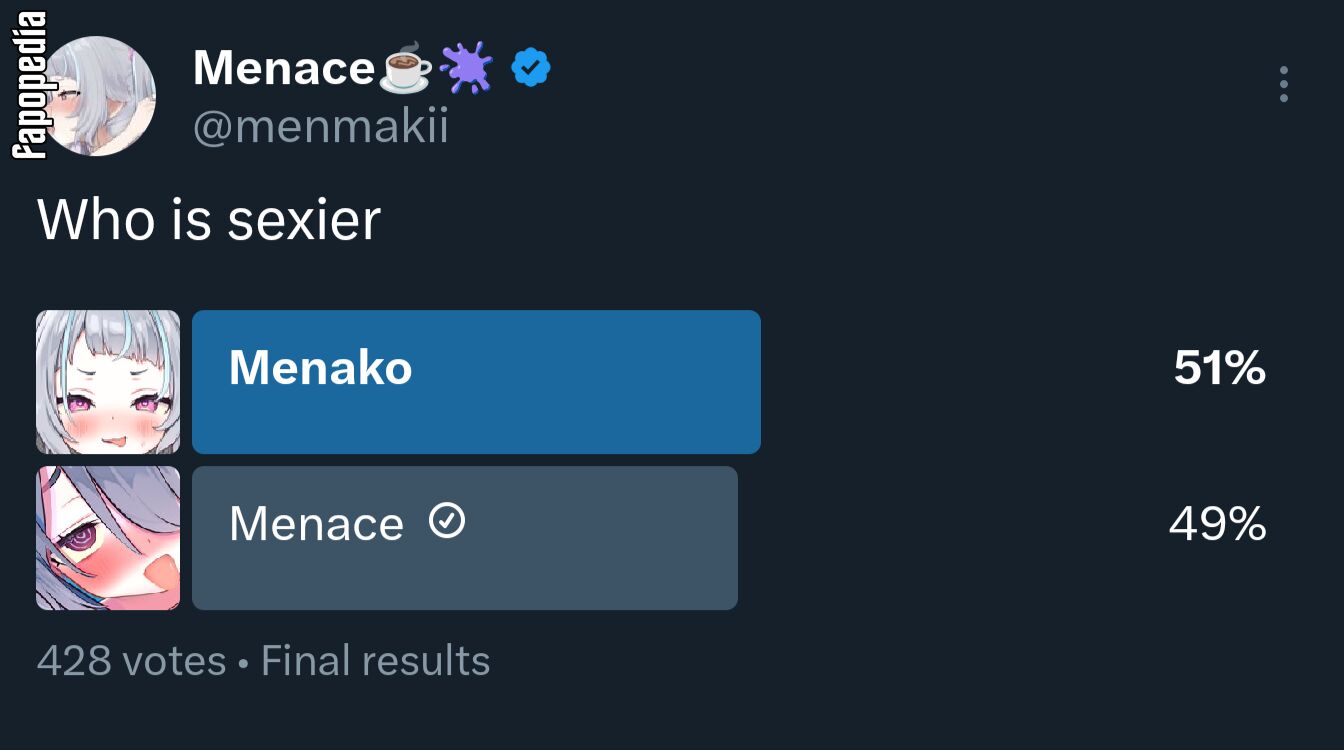The height and width of the screenshot is (750, 1344).
Task: Select the Menace poll result bar
Action: (465, 538)
